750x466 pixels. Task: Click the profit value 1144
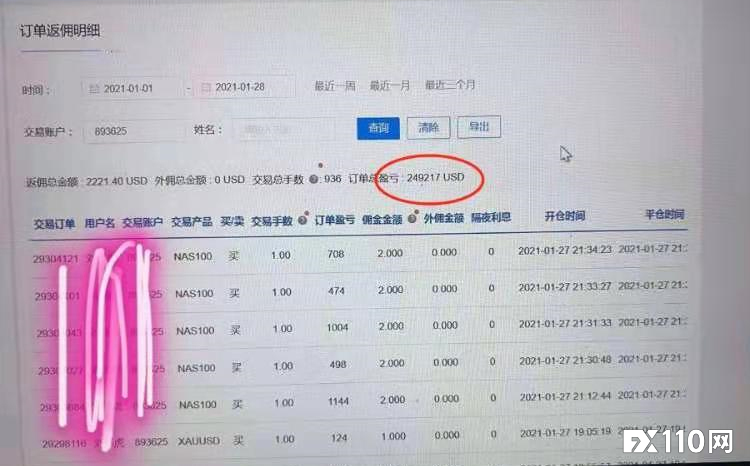338,401
